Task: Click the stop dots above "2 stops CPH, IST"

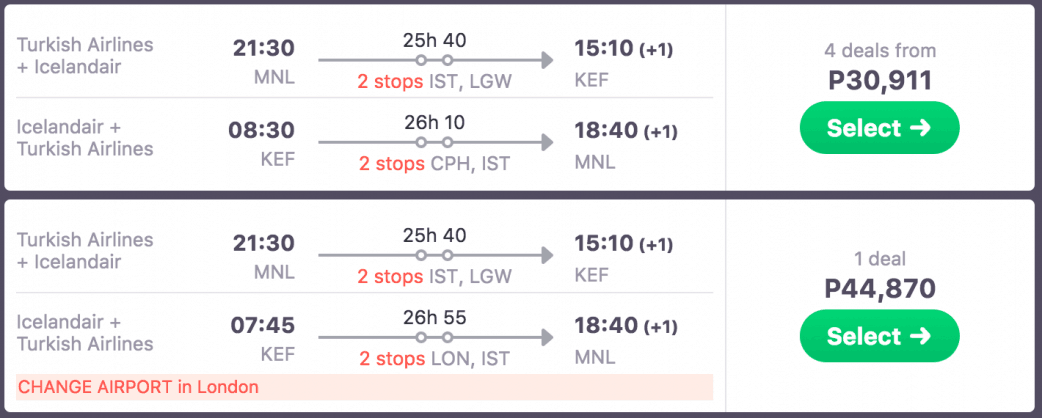Action: pyautogui.click(x=434, y=142)
